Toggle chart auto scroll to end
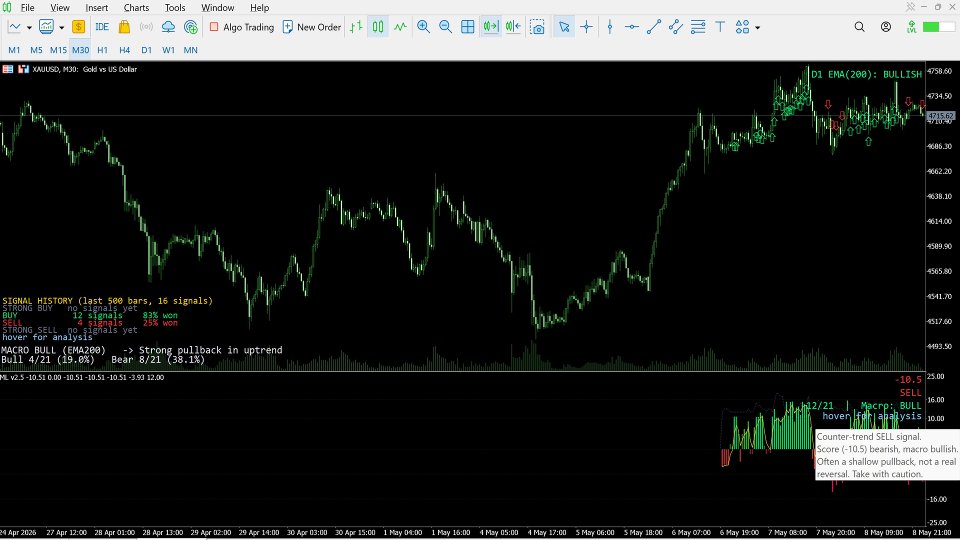Screen dimensions: 960x540 coord(490,27)
